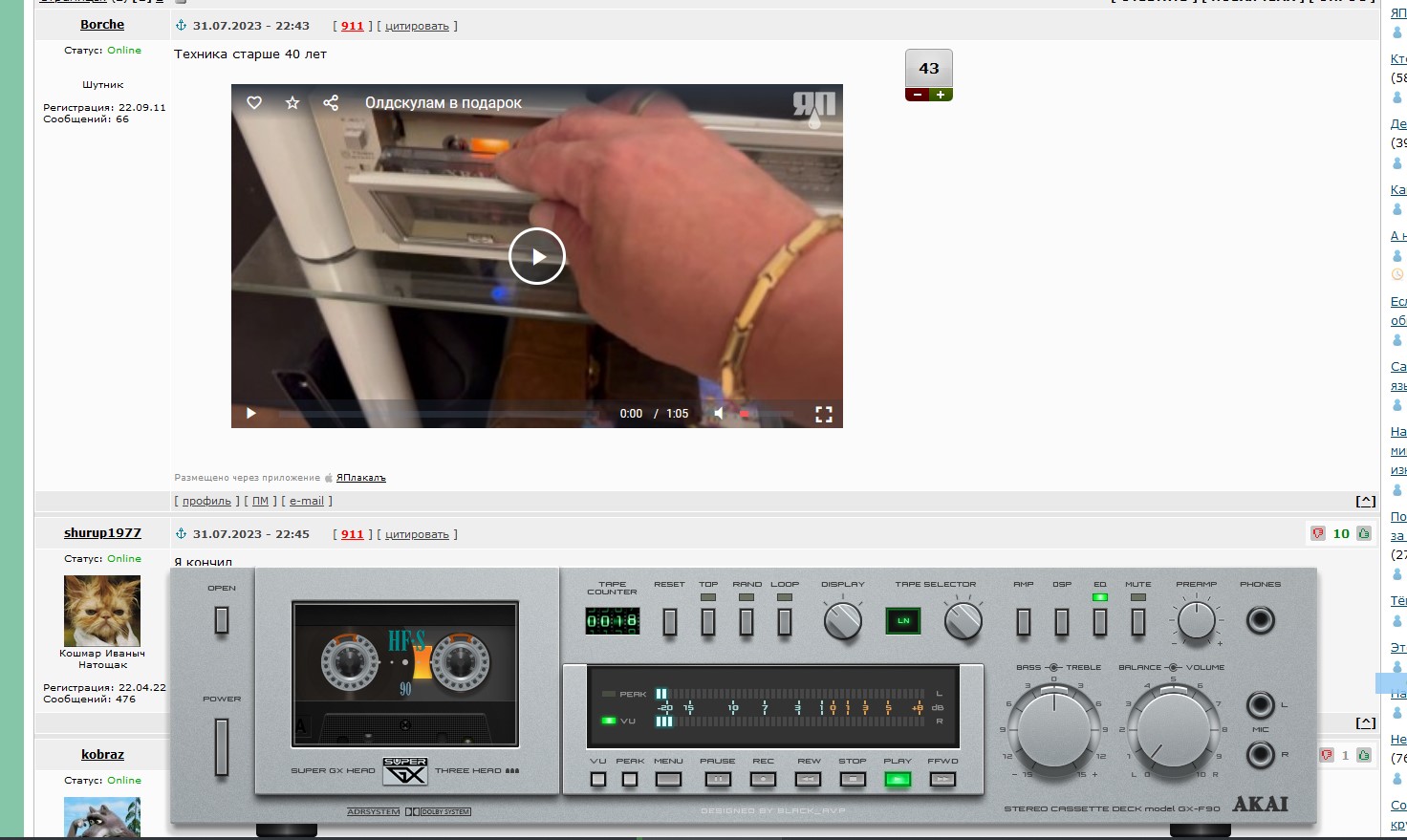The image size is (1407, 840).
Task: Click the MIC R input jack
Action: coord(1261,755)
